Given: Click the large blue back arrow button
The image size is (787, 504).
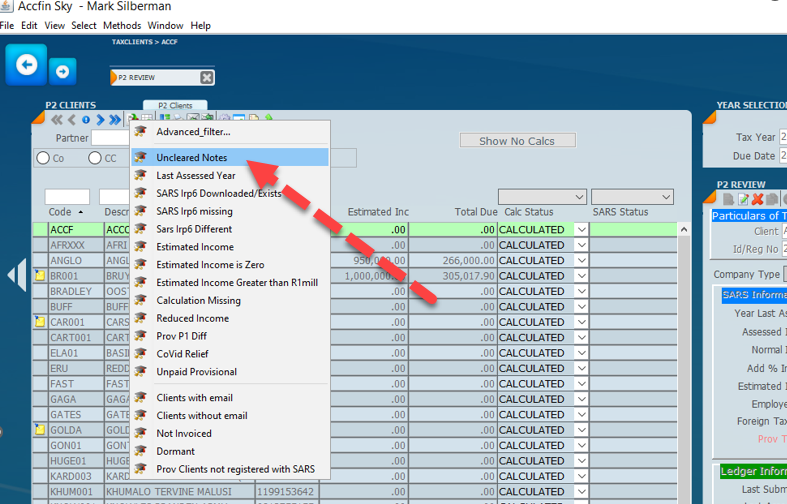Looking at the screenshot, I should coord(26,65).
